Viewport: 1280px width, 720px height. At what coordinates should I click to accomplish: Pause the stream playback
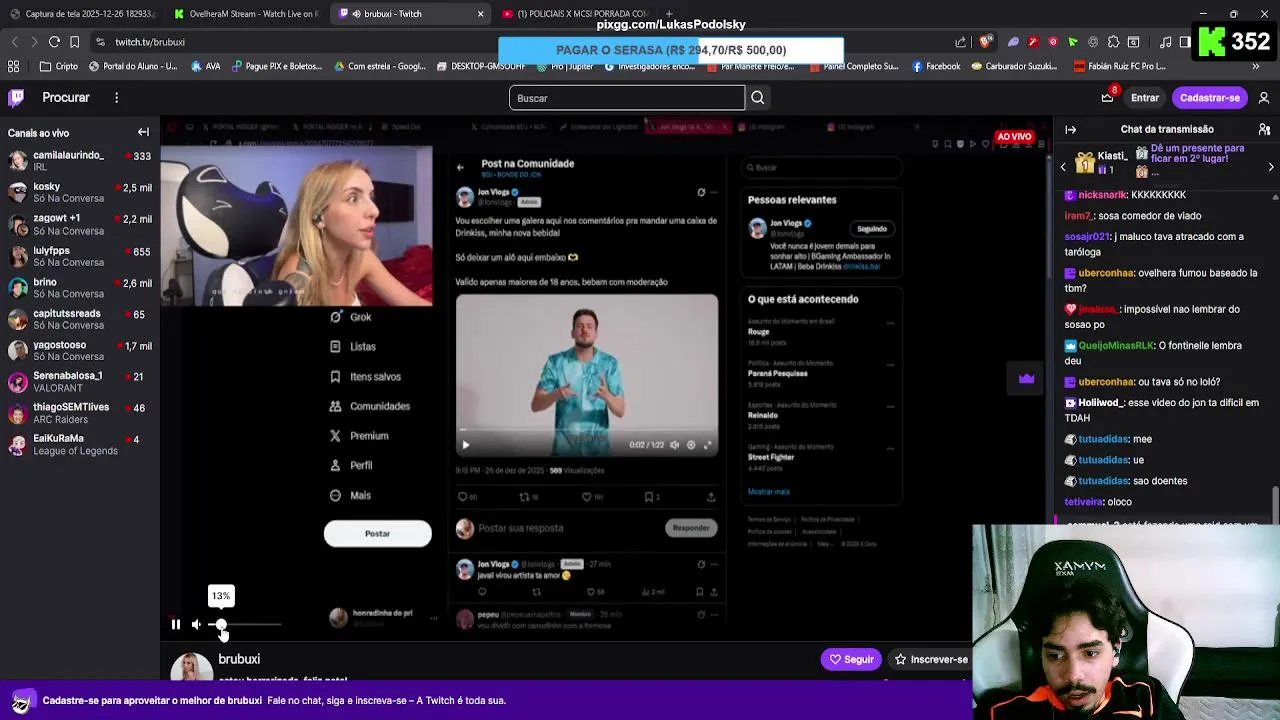pos(175,624)
